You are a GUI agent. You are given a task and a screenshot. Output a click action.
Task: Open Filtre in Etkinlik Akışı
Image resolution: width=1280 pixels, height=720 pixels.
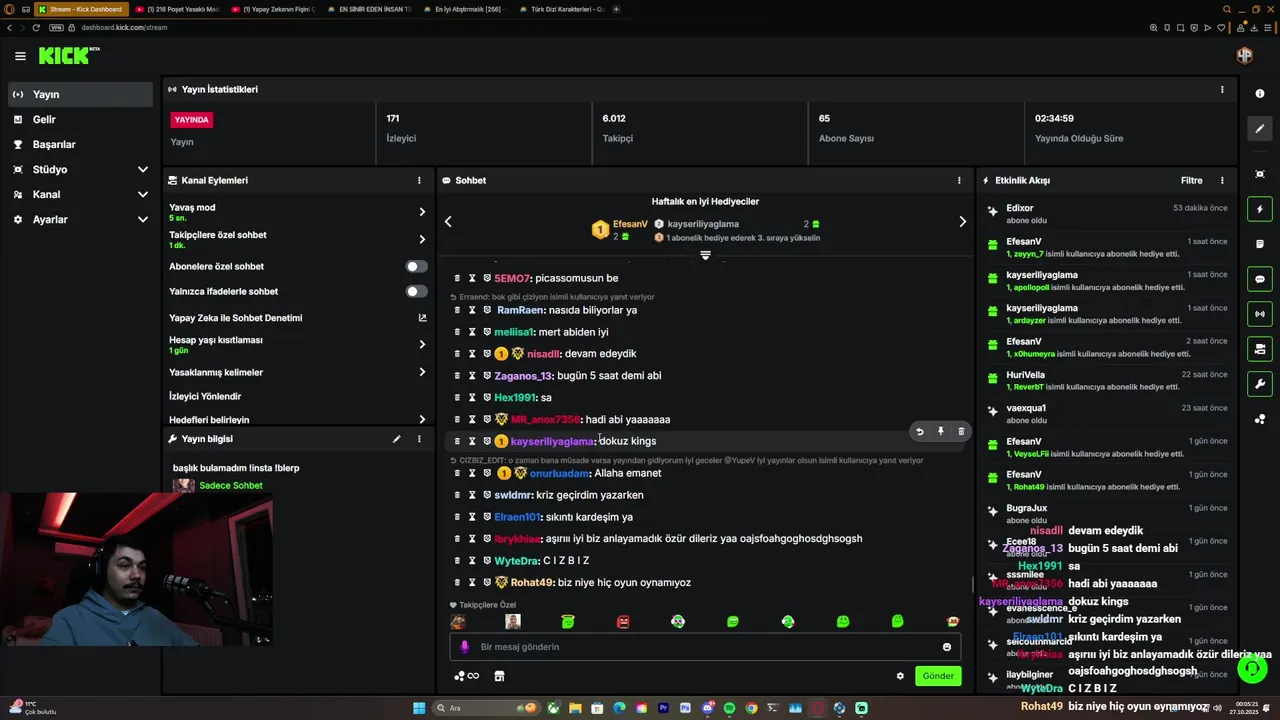[x=1191, y=180]
